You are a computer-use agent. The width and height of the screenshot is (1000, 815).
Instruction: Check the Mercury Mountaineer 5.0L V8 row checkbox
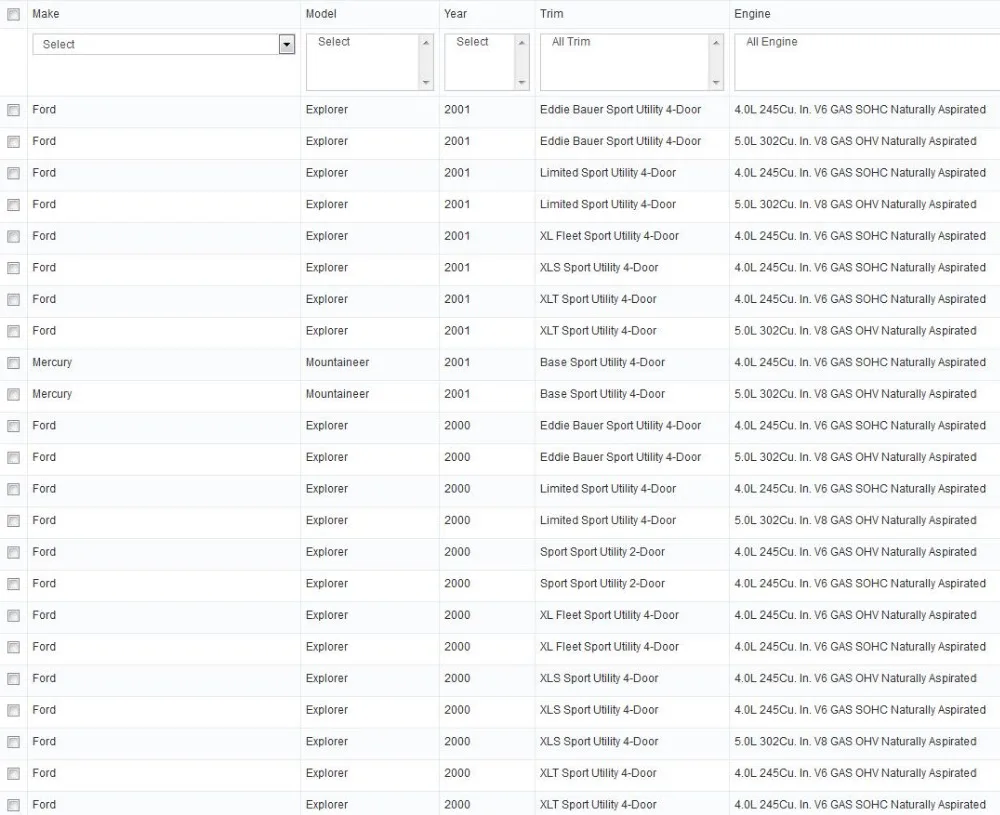13,395
